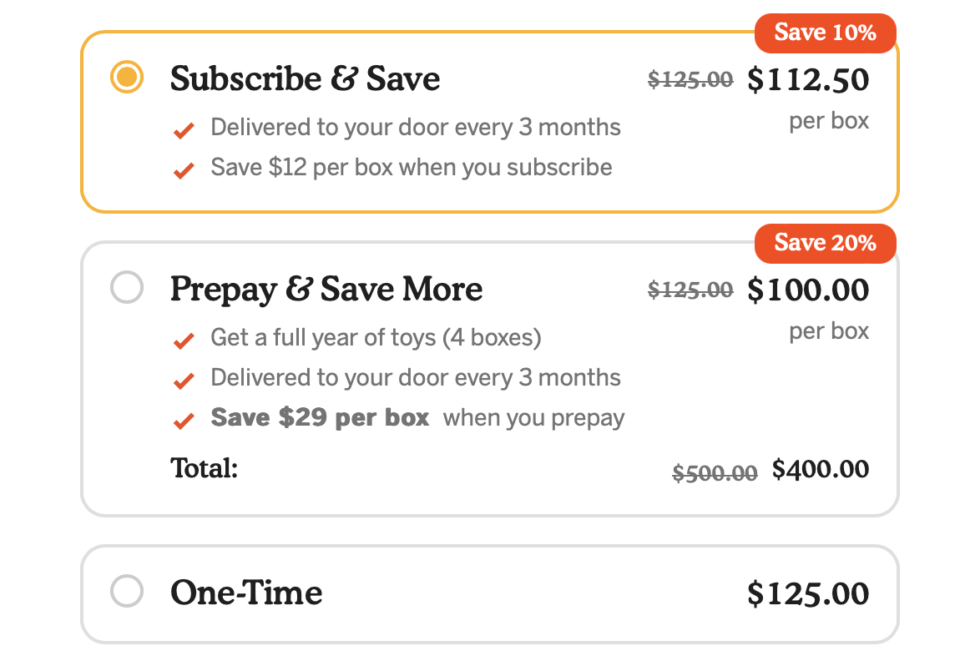The width and height of the screenshot is (960, 666).
Task: Click the $112.50 subscription price
Action: (x=808, y=80)
